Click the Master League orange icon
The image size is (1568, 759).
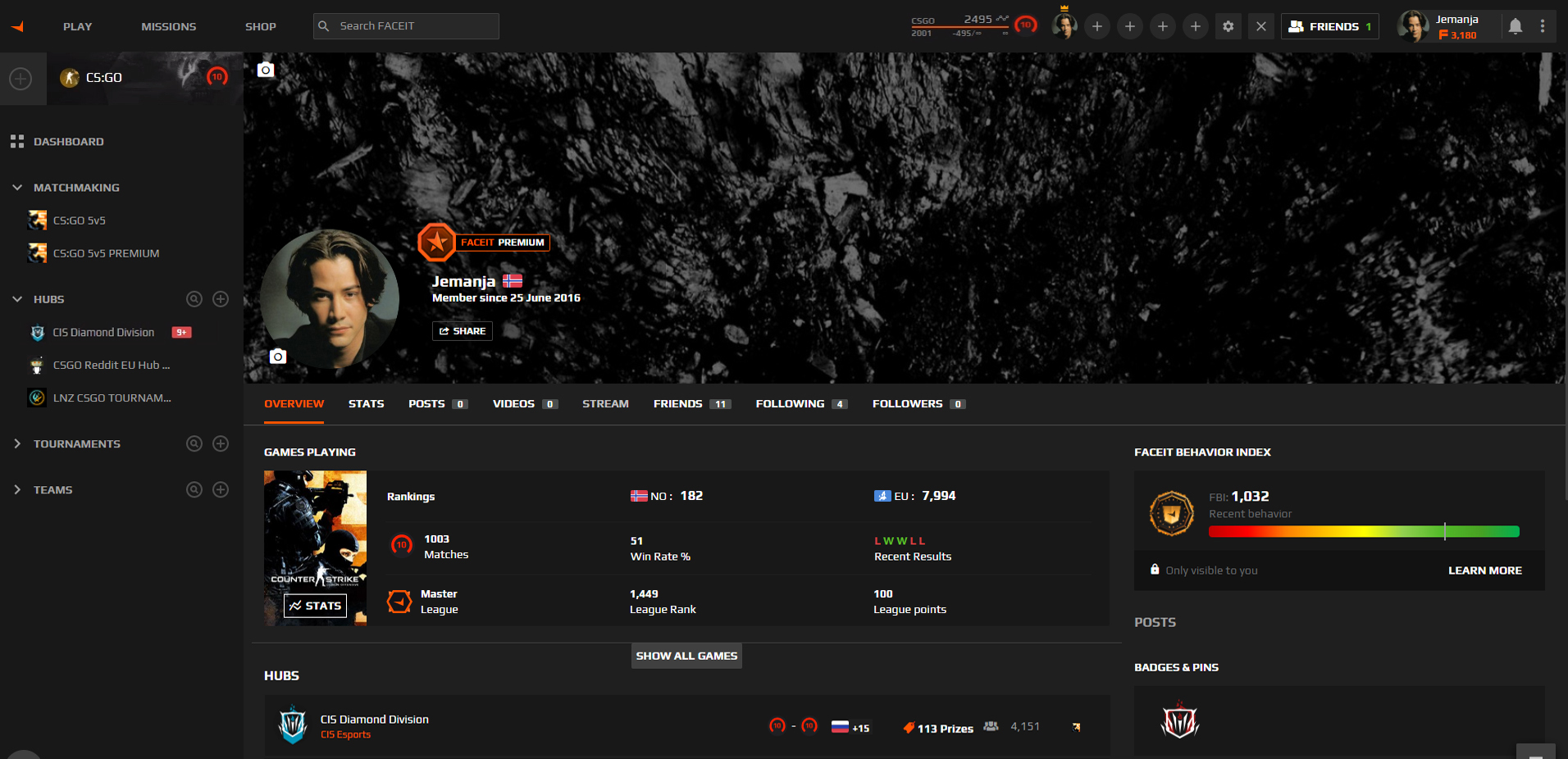coord(399,602)
